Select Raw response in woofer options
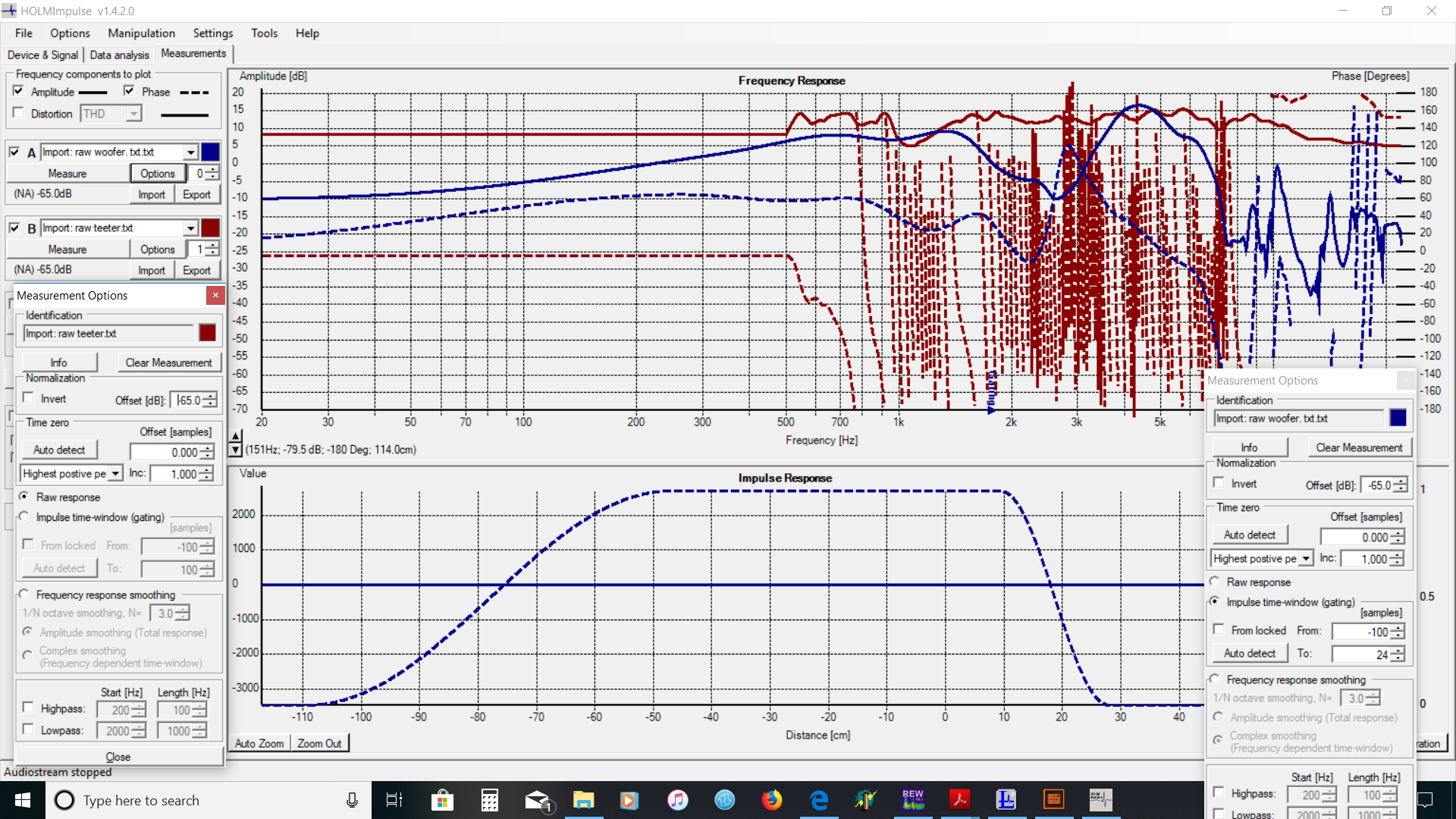Image resolution: width=1456 pixels, height=819 pixels. pos(1215,582)
